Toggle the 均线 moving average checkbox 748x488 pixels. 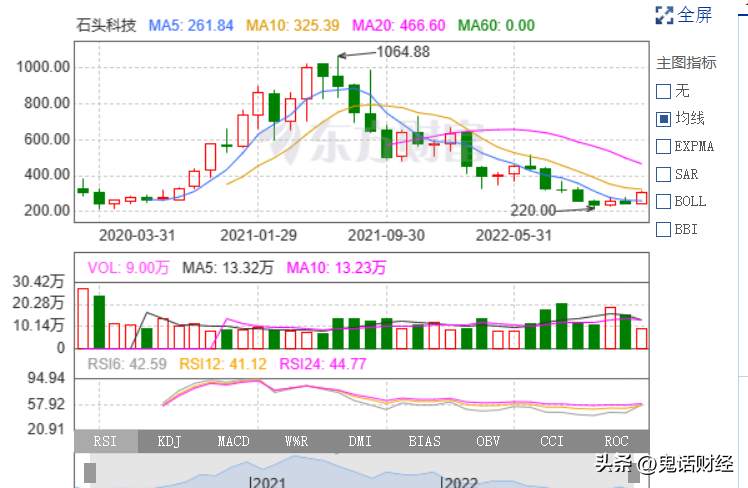[664, 119]
